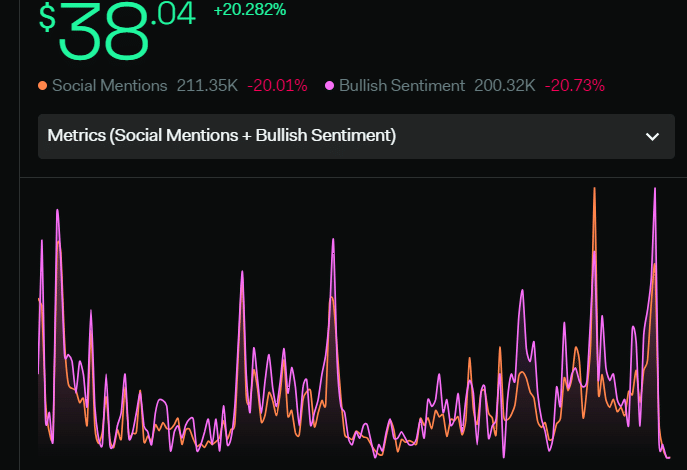Click the 200.32K Bullish Sentiment value
Image resolution: width=687 pixels, height=470 pixels.
coord(505,86)
